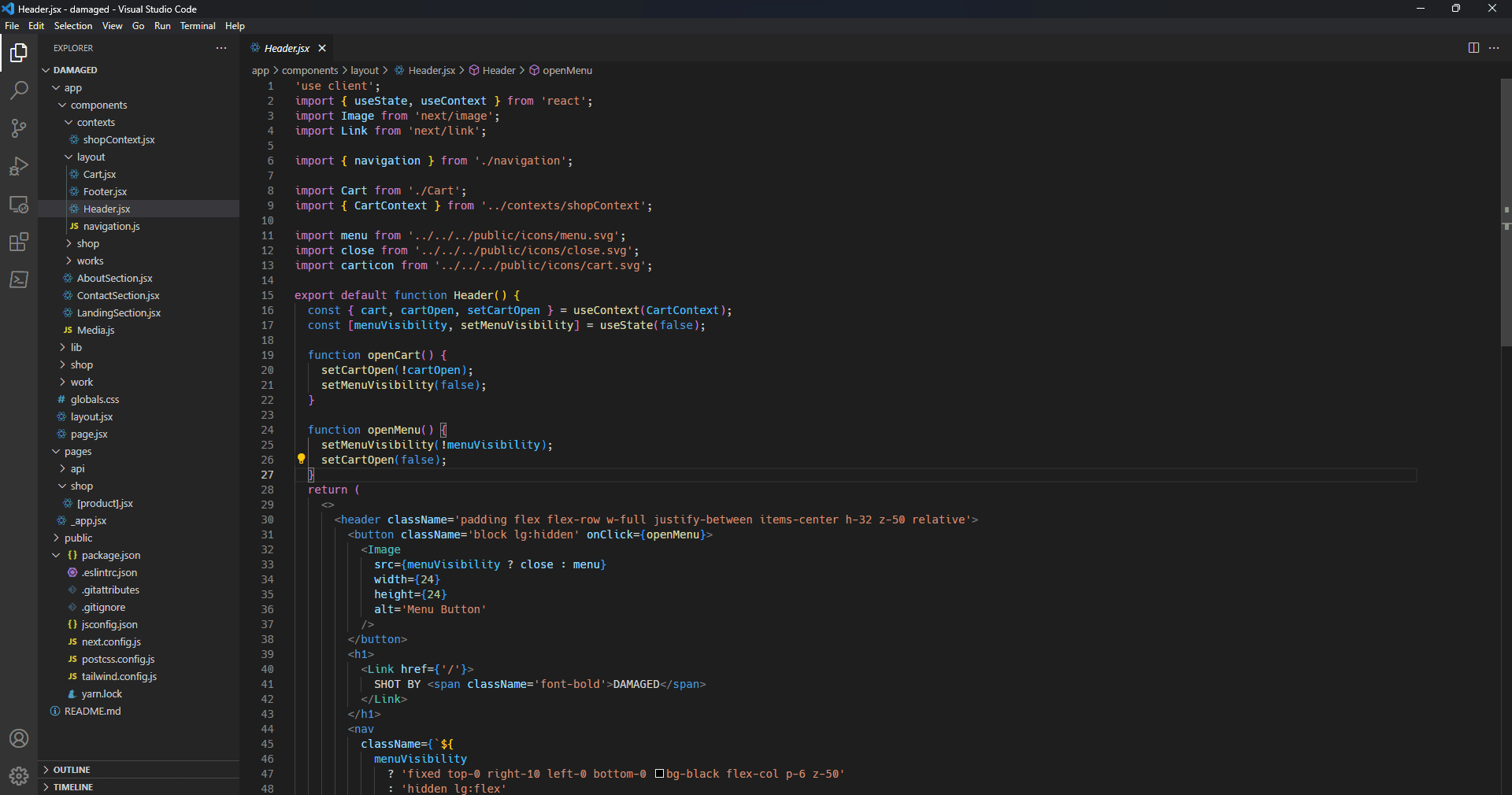Image resolution: width=1512 pixels, height=795 pixels.
Task: Open shopContext.jsx file
Action: tap(139, 139)
